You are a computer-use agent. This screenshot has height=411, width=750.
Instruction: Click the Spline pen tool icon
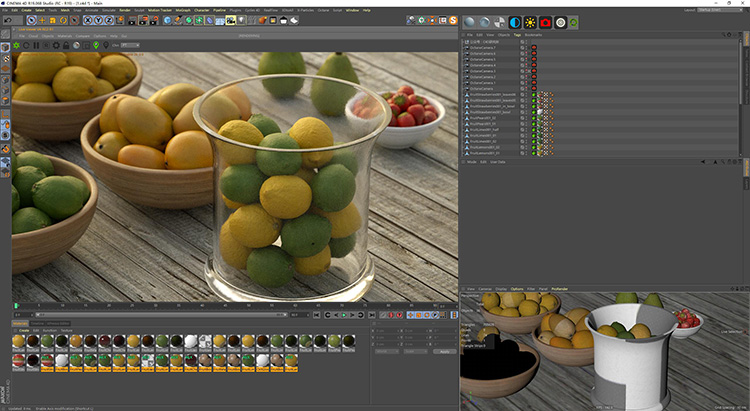(177, 20)
